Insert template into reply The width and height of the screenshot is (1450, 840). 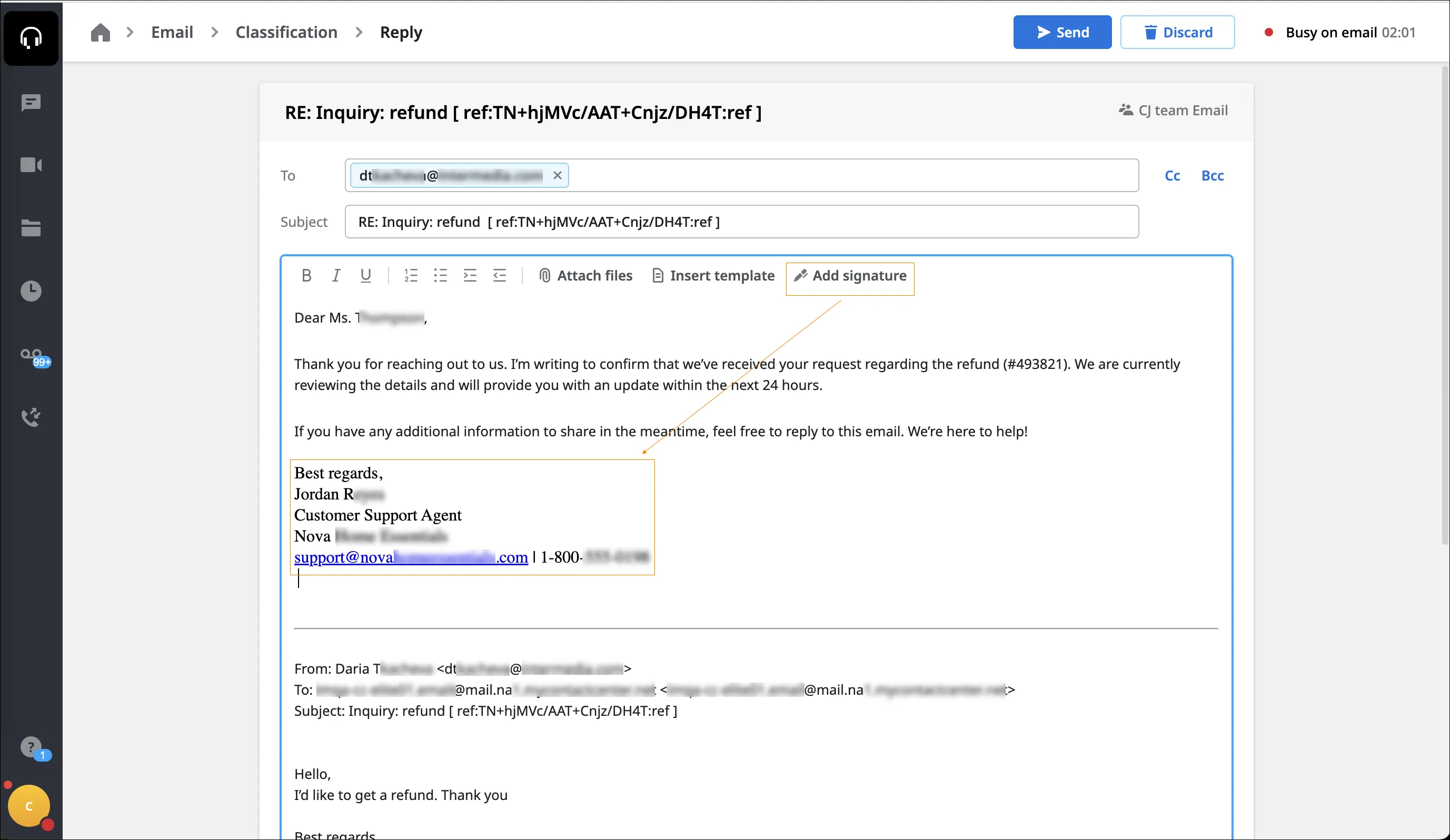pyautogui.click(x=713, y=276)
